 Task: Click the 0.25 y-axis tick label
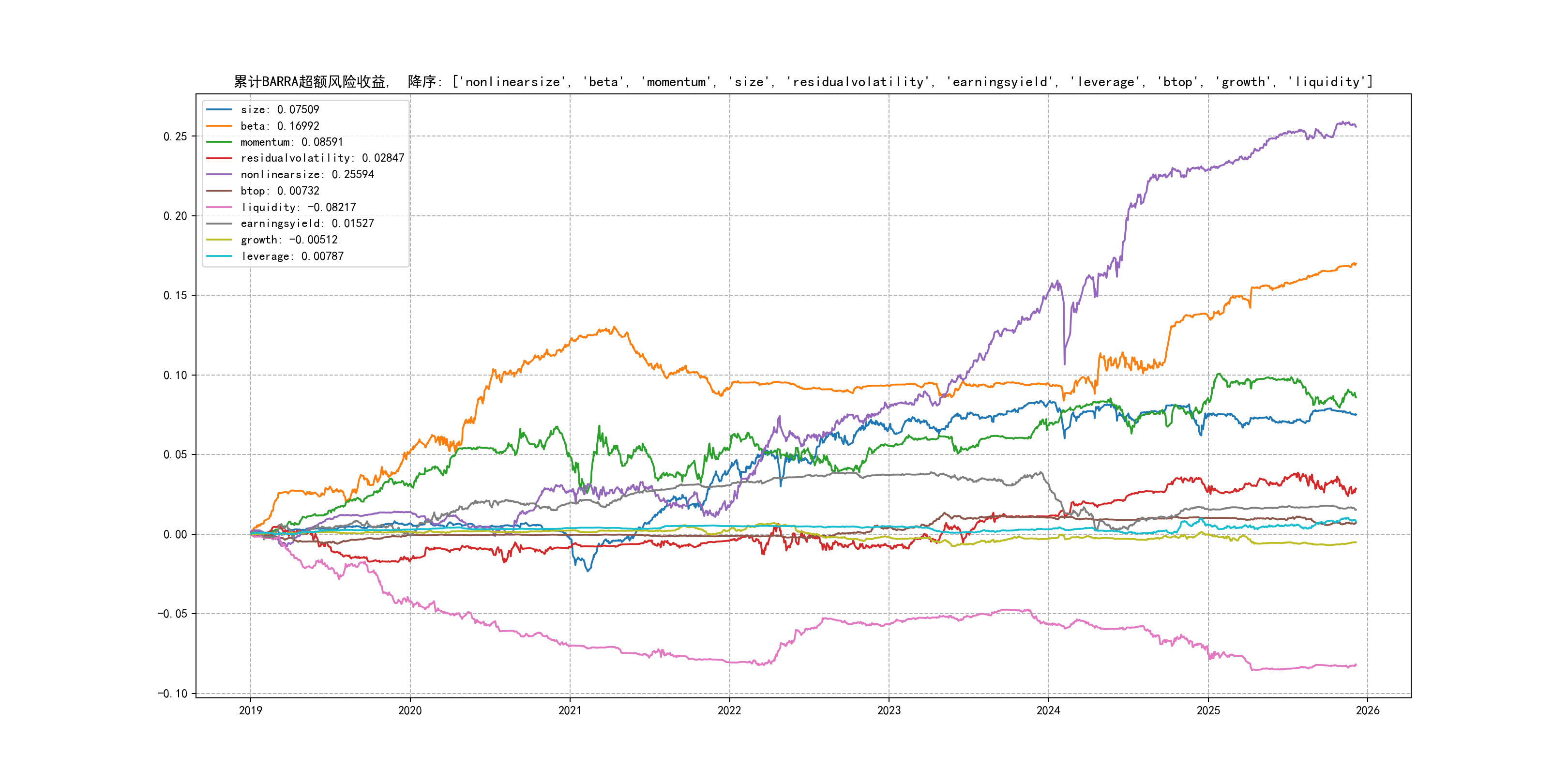click(175, 136)
